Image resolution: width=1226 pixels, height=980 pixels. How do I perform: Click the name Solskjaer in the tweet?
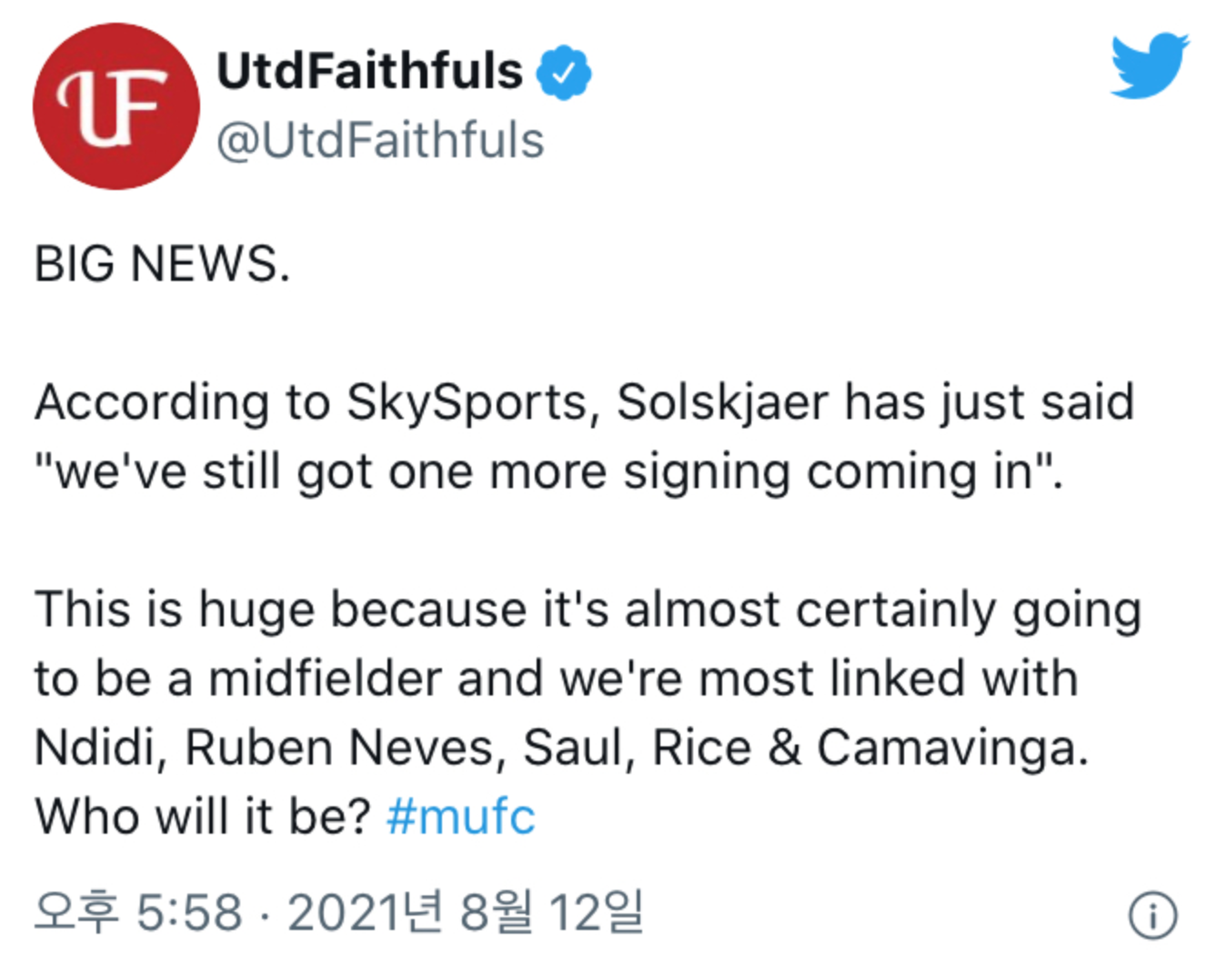(723, 403)
